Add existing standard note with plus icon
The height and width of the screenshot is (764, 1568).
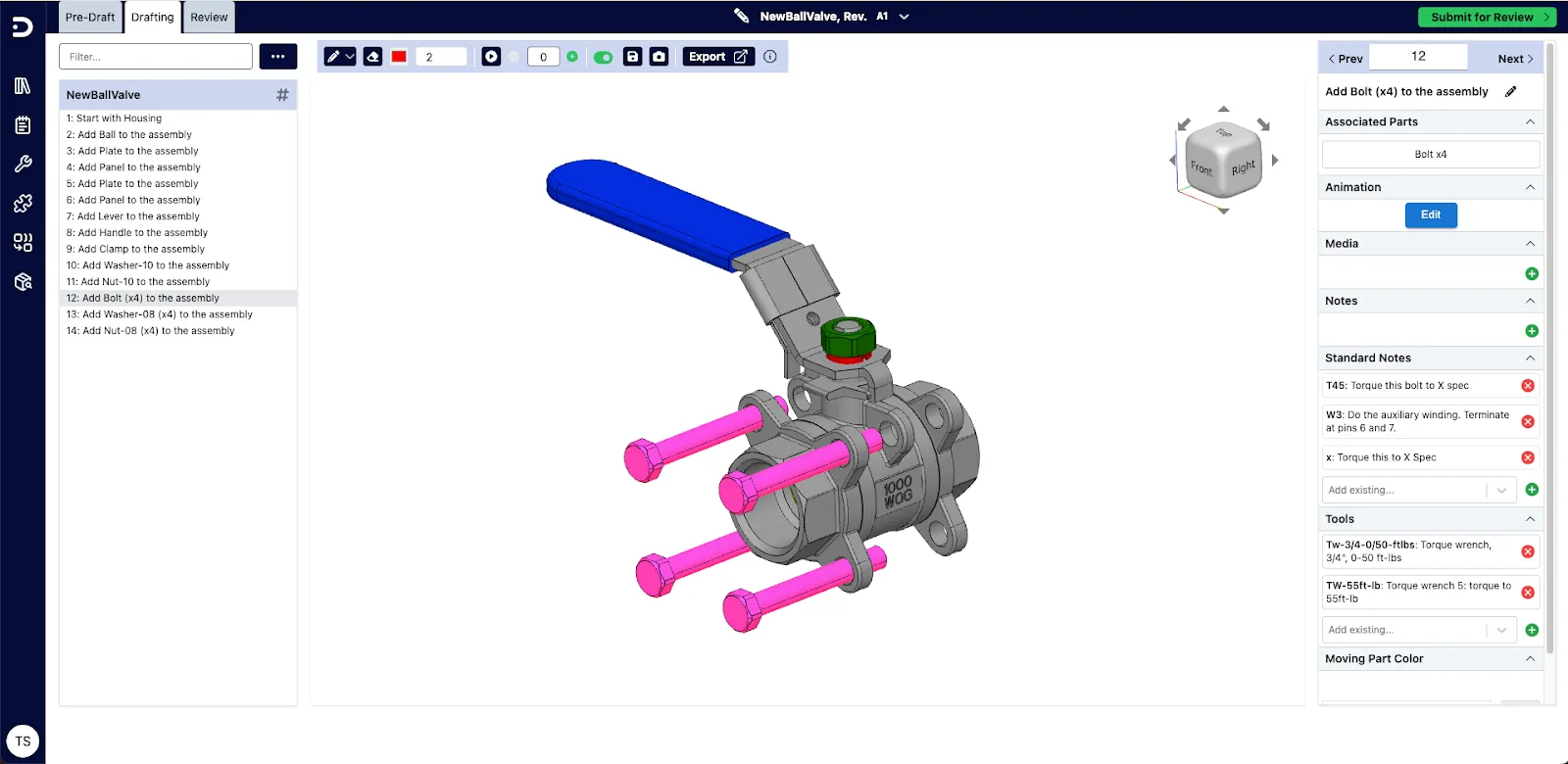coord(1532,490)
